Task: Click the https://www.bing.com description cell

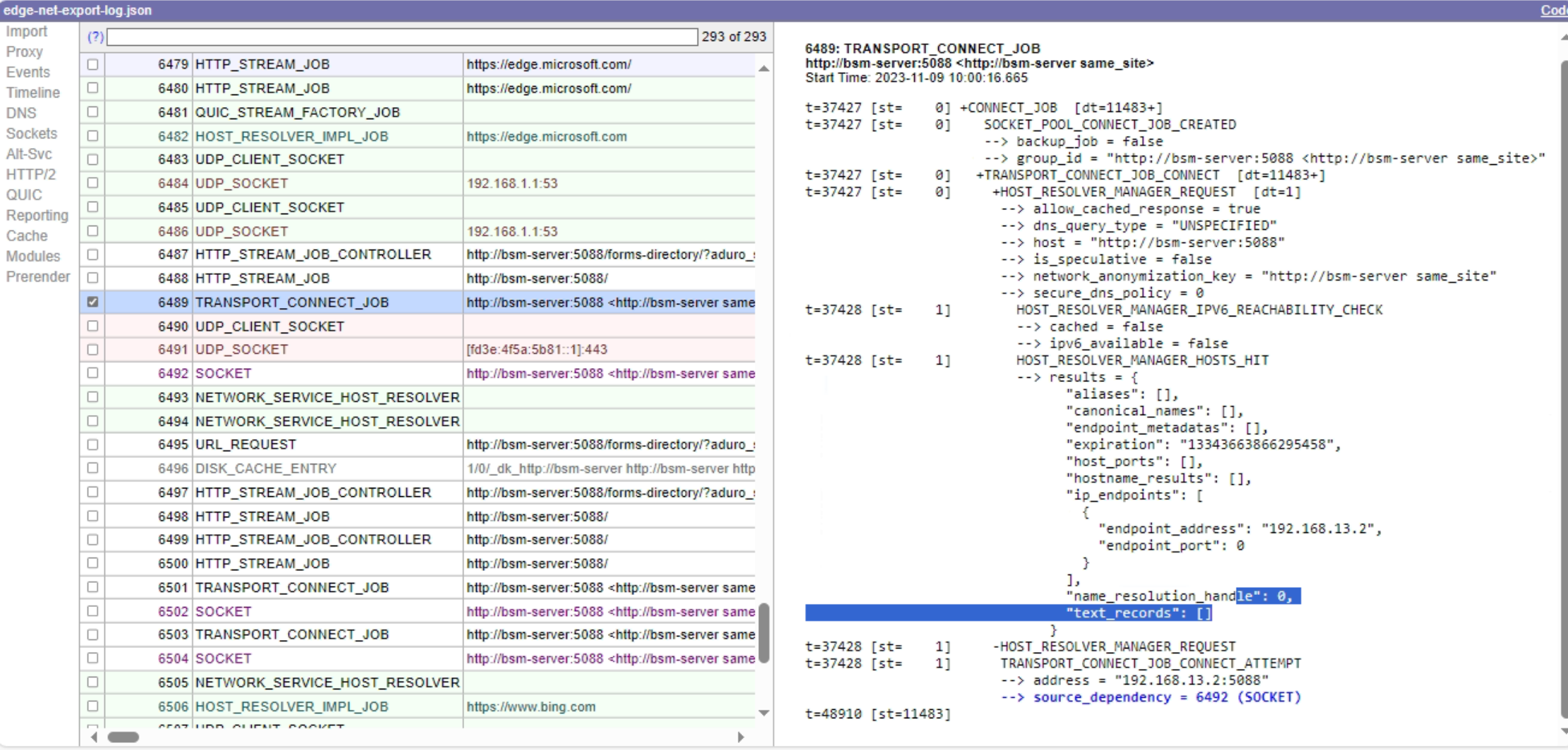Action: tap(609, 707)
